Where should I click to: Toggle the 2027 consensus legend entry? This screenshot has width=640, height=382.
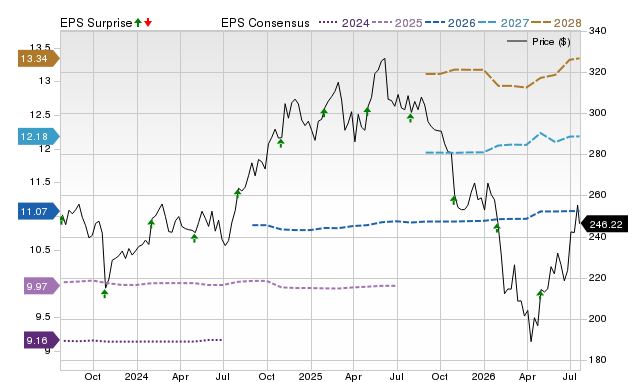(503, 23)
